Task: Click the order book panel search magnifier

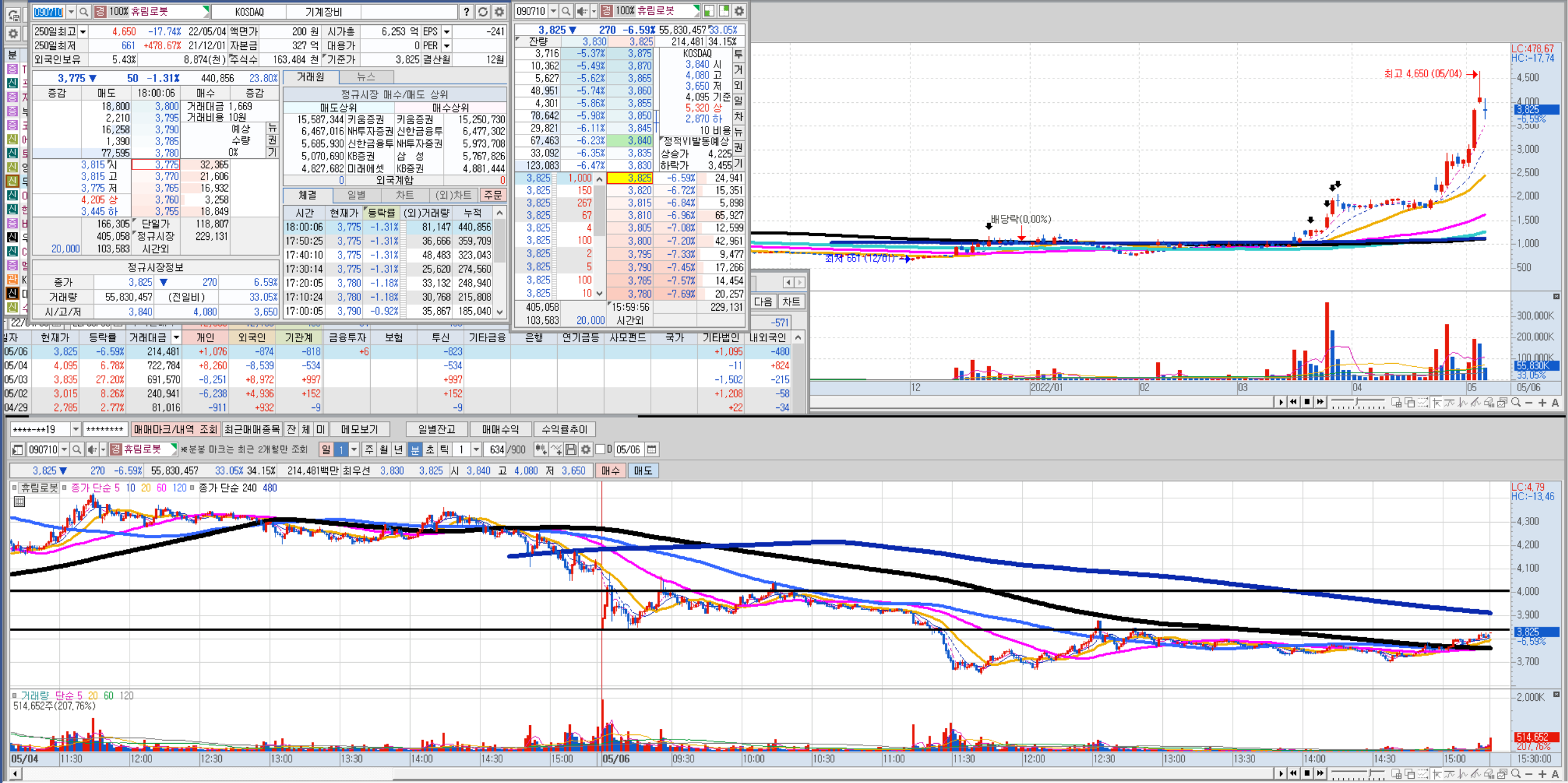Action: click(x=566, y=11)
